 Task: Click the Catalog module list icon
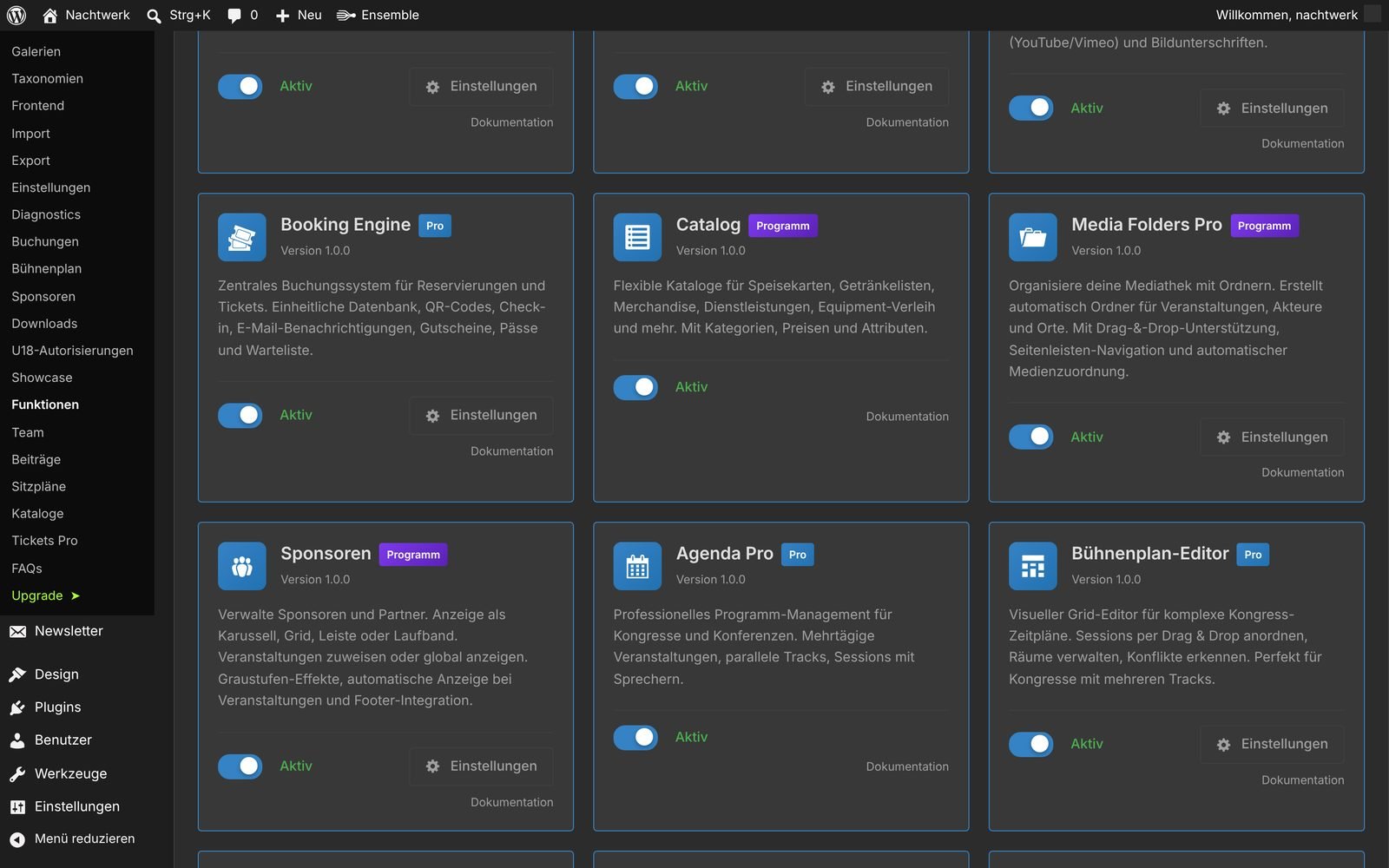(637, 237)
